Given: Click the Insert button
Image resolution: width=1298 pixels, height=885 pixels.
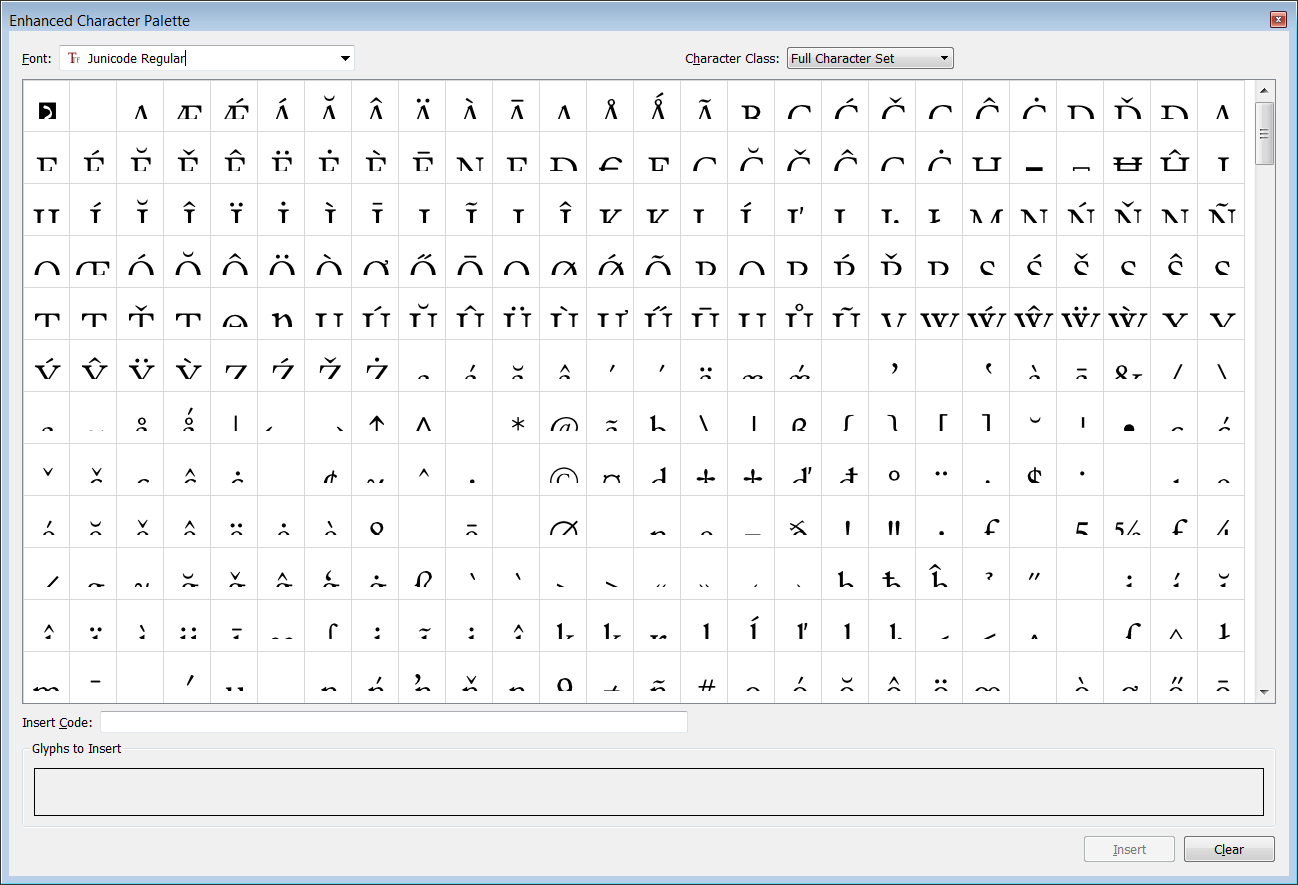Looking at the screenshot, I should pyautogui.click(x=1129, y=849).
